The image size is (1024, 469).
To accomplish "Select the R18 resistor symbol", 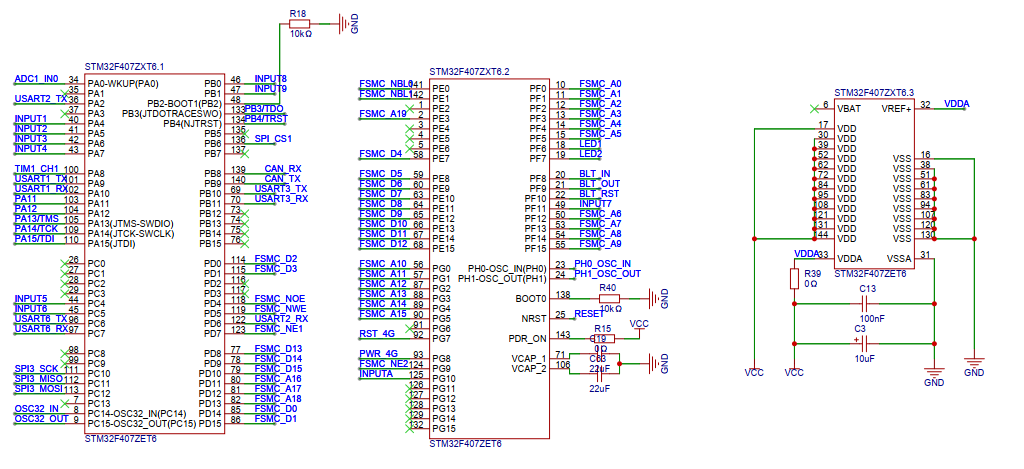I will point(299,24).
